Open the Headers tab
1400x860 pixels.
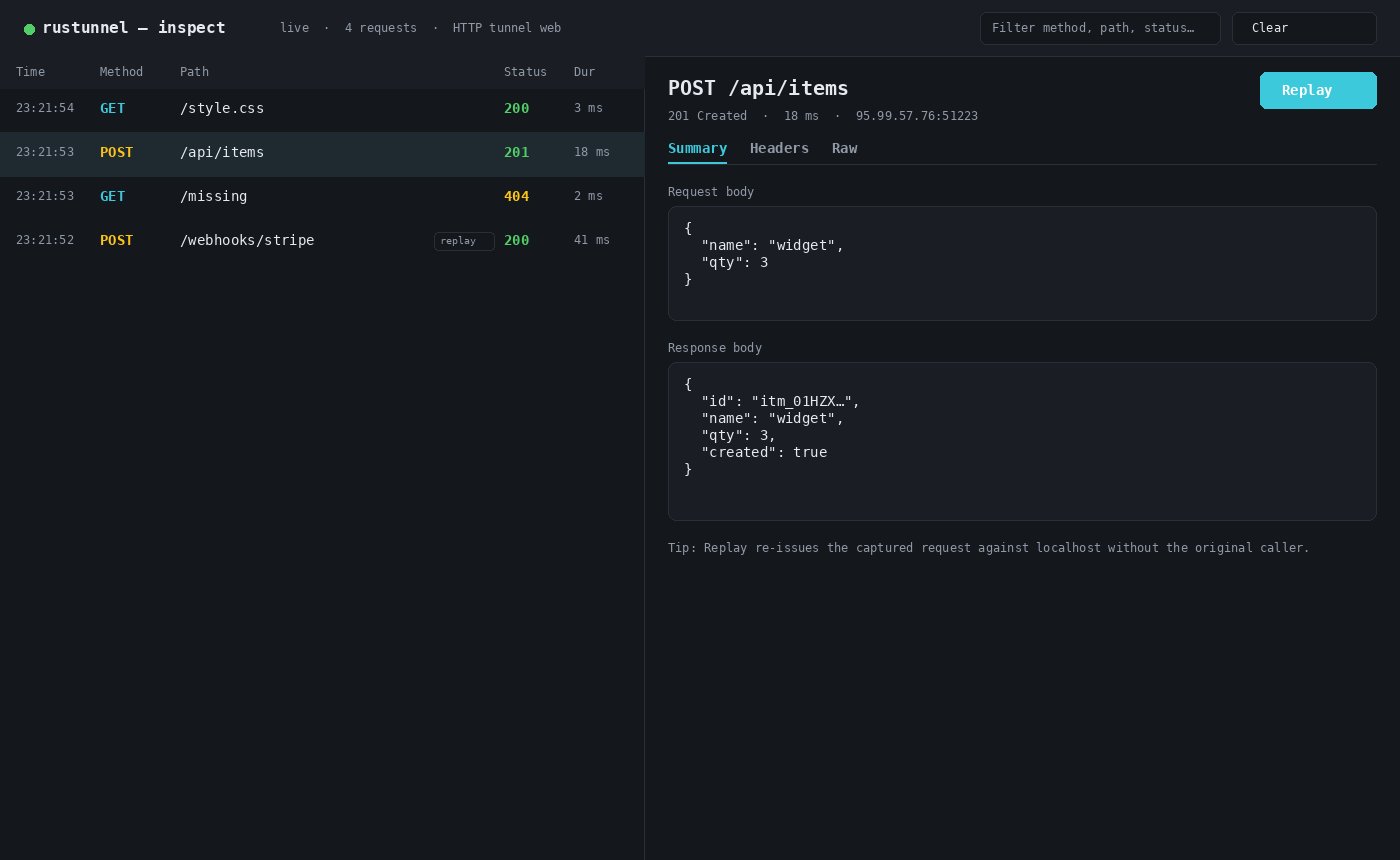(x=779, y=148)
